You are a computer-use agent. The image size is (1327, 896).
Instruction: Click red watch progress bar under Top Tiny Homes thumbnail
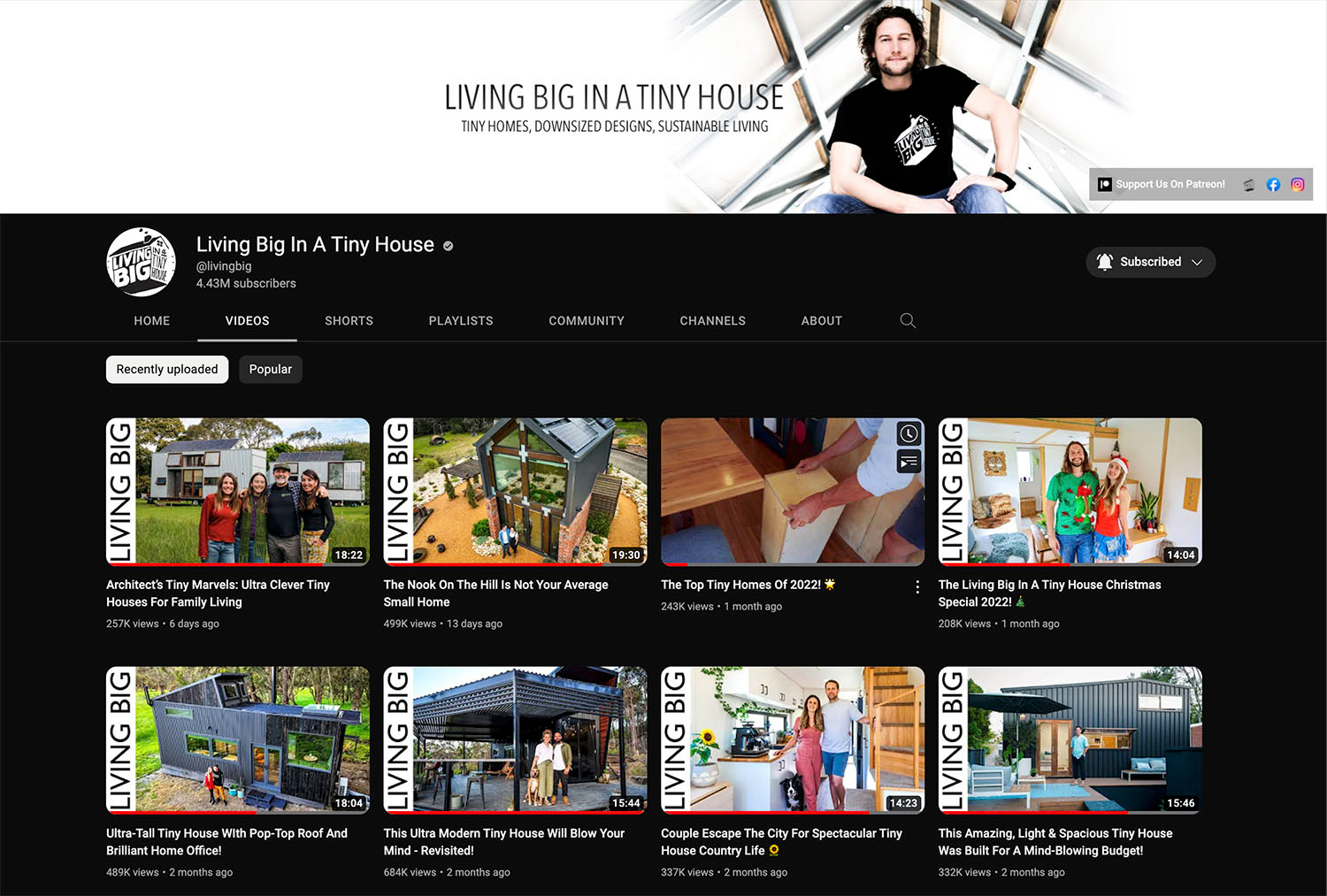pos(674,563)
